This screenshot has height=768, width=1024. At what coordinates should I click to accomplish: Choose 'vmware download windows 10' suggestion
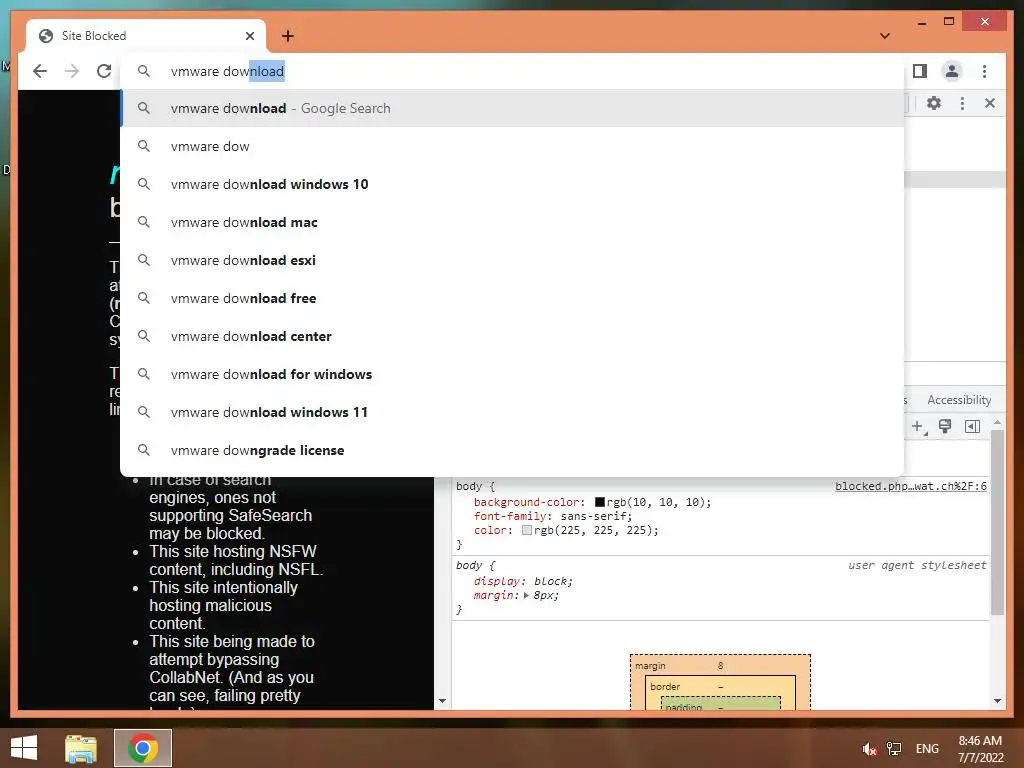[512, 184]
